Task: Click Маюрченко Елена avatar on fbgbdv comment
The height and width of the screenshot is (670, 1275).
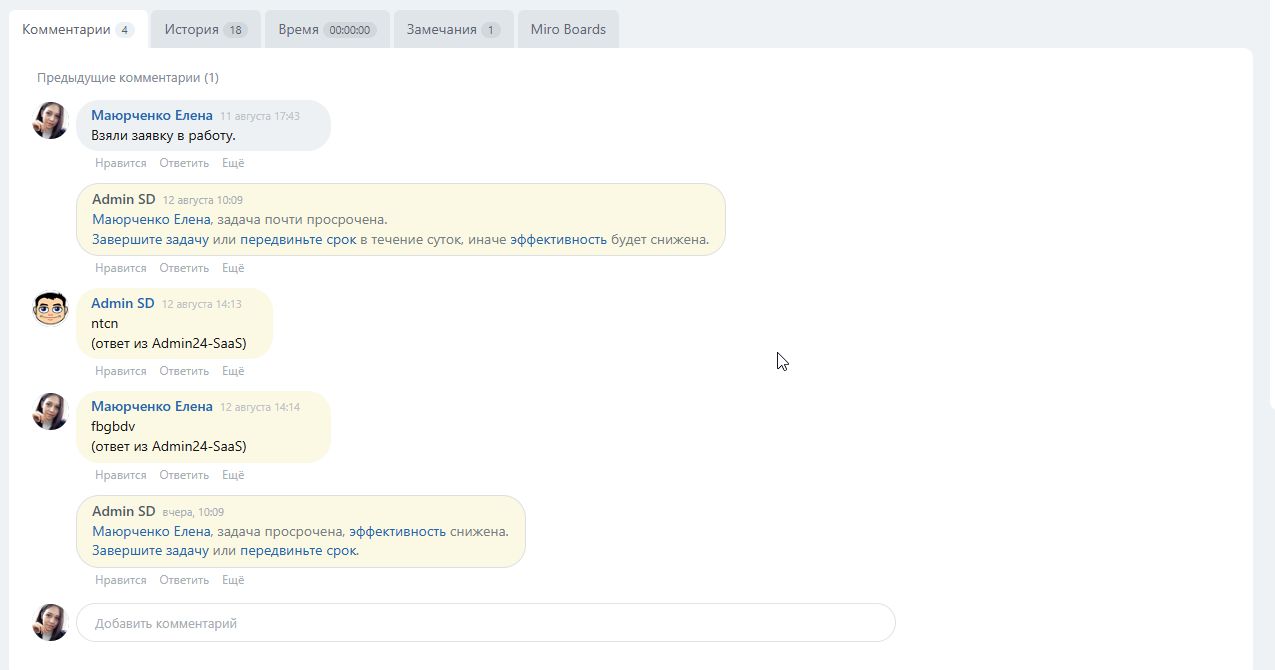Action: [50, 412]
